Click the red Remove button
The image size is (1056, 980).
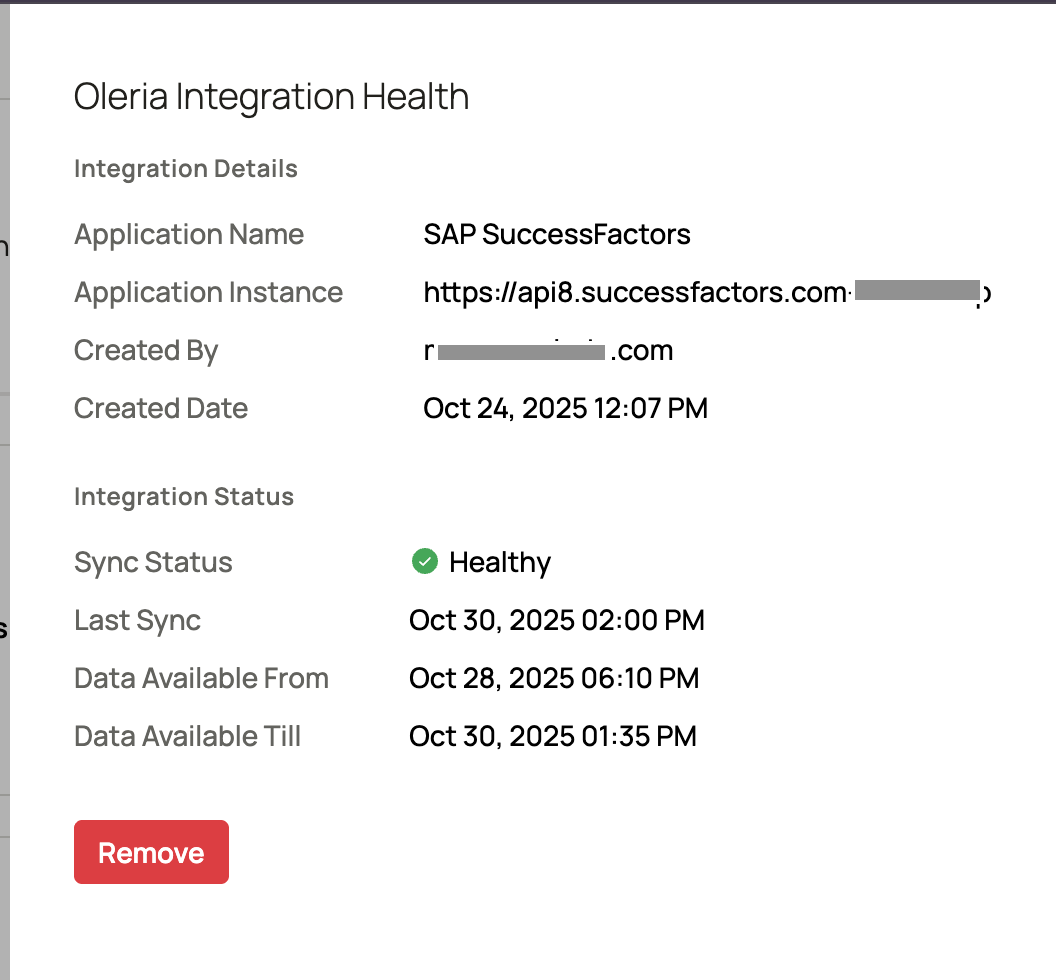coord(151,852)
